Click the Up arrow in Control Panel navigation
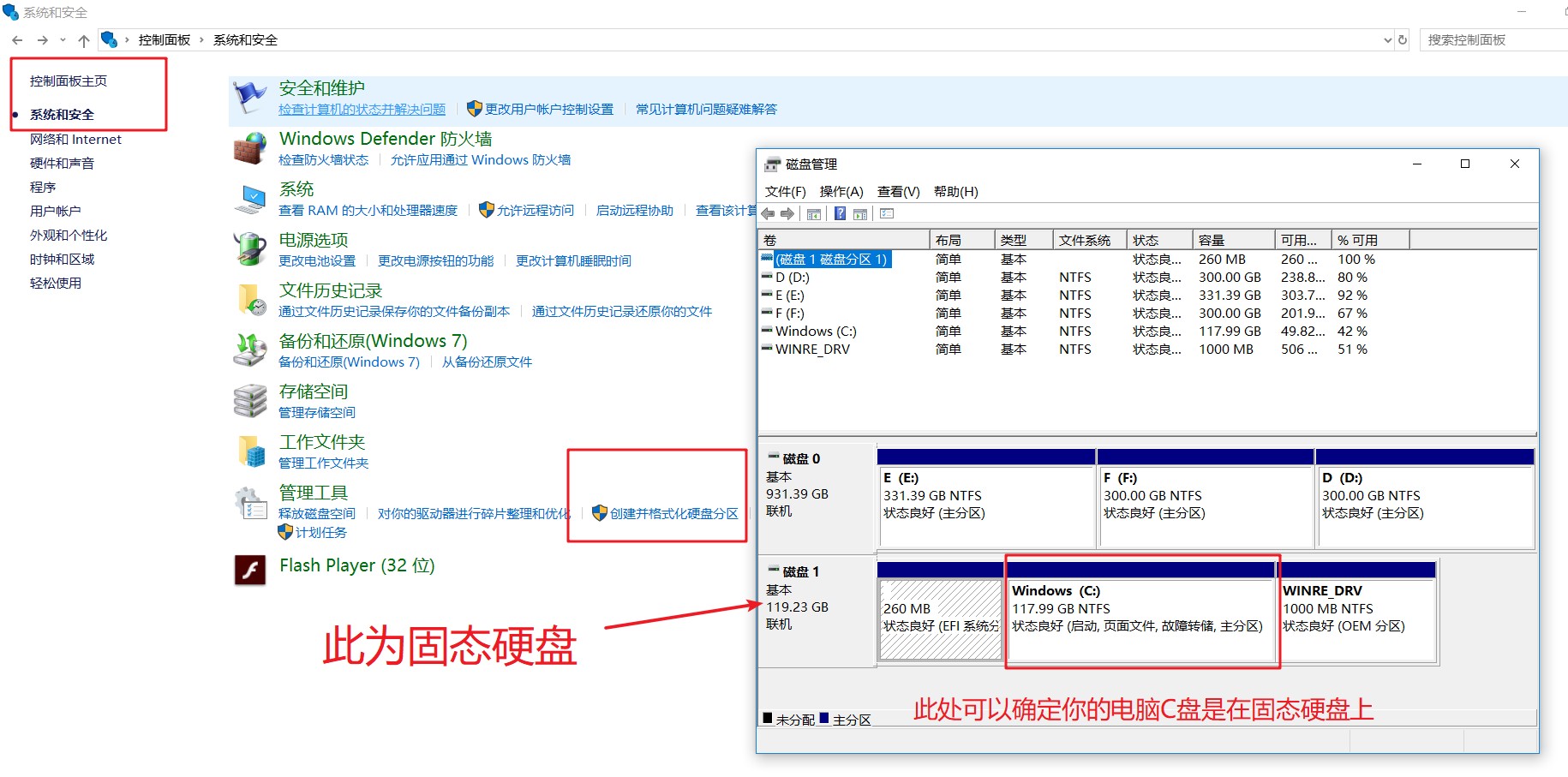The width and height of the screenshot is (1568, 777). 83,40
